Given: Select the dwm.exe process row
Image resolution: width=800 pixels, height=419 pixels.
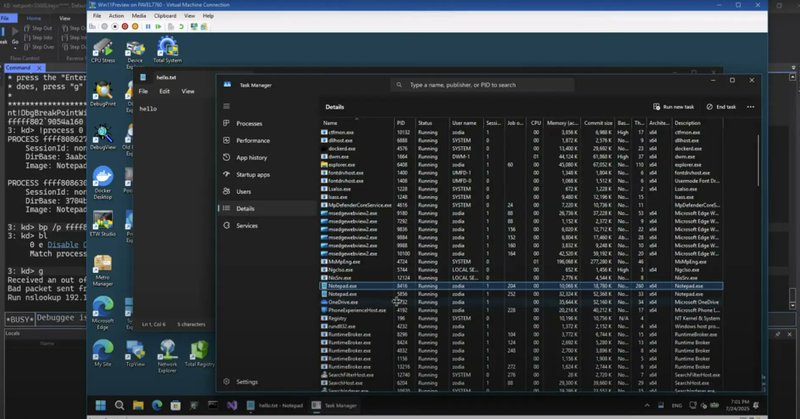Looking at the screenshot, I should [521, 157].
